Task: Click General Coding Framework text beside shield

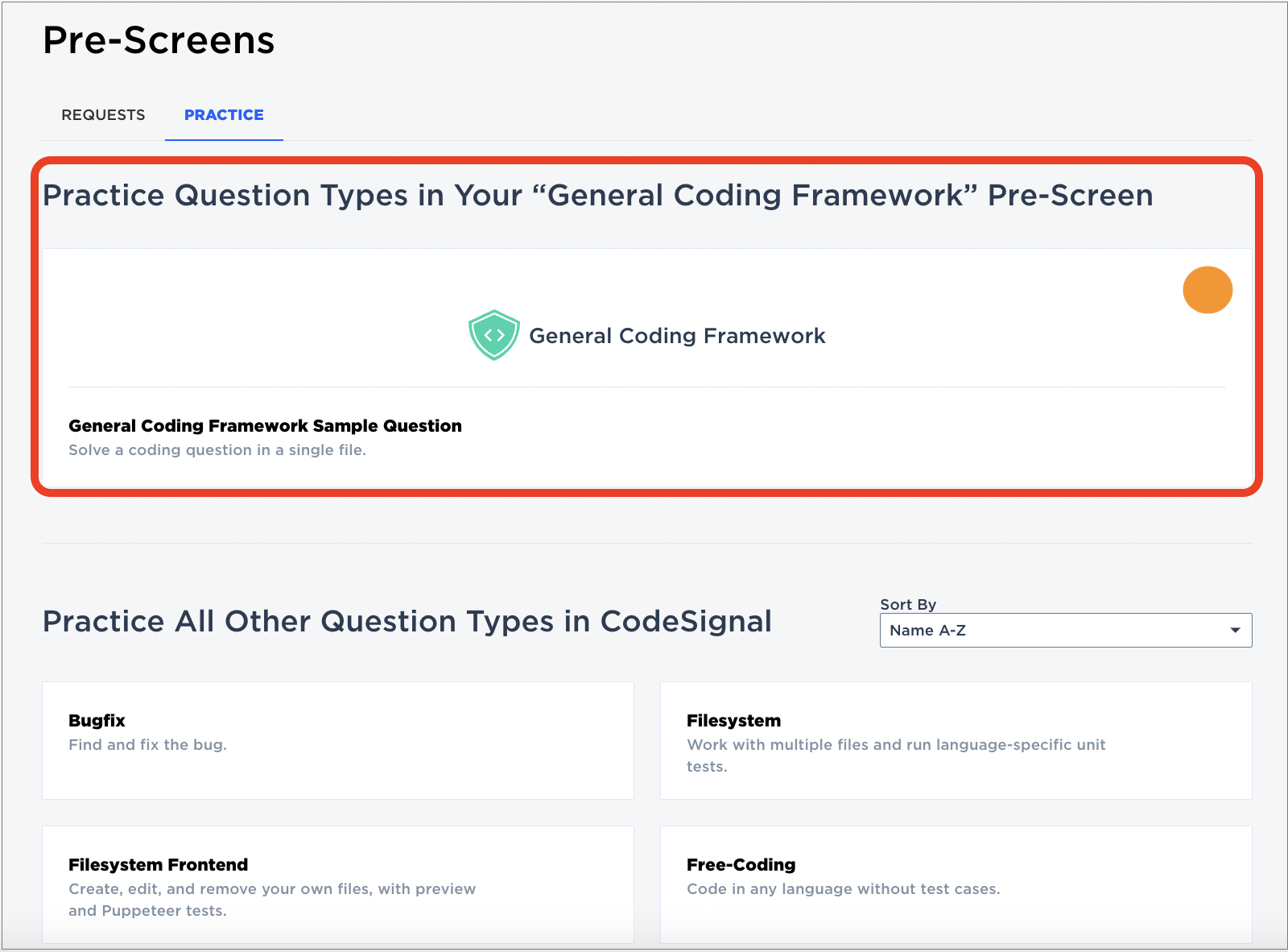Action: (x=677, y=336)
